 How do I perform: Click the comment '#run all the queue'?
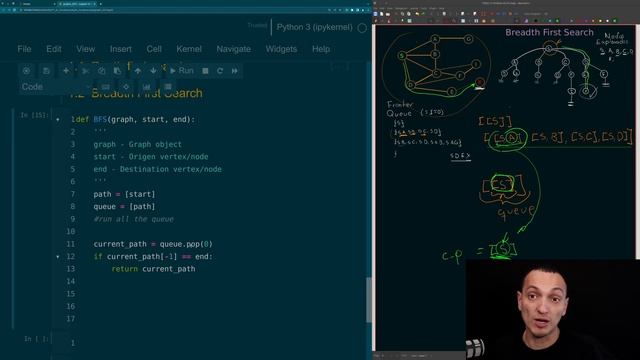click(133, 219)
